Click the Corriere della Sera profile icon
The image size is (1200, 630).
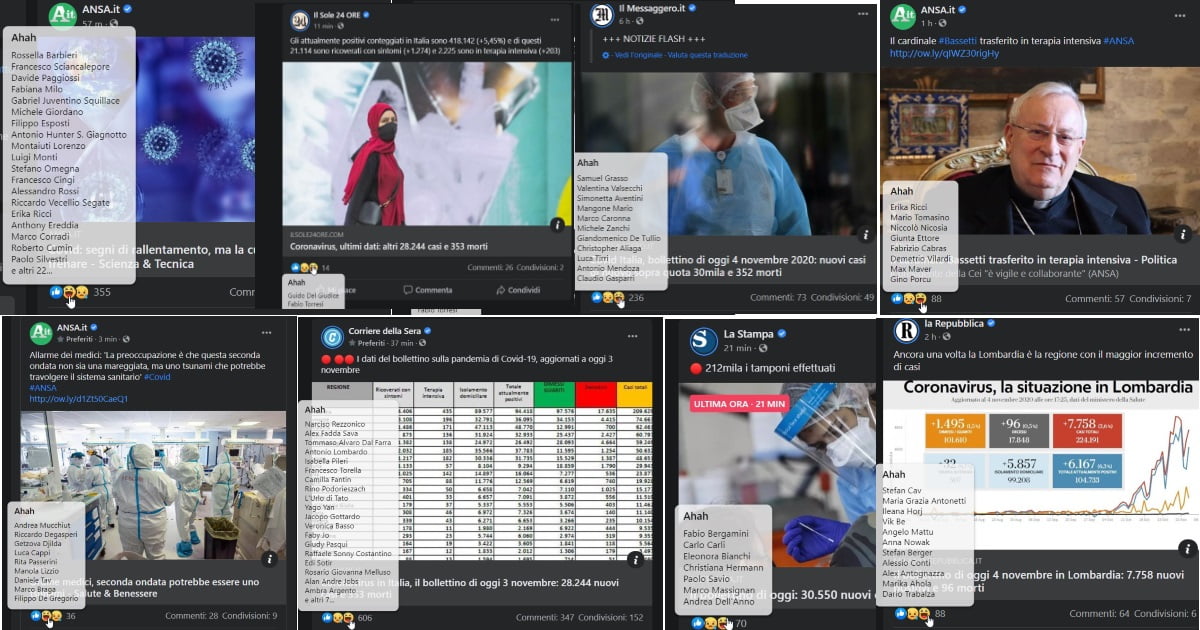[330, 336]
